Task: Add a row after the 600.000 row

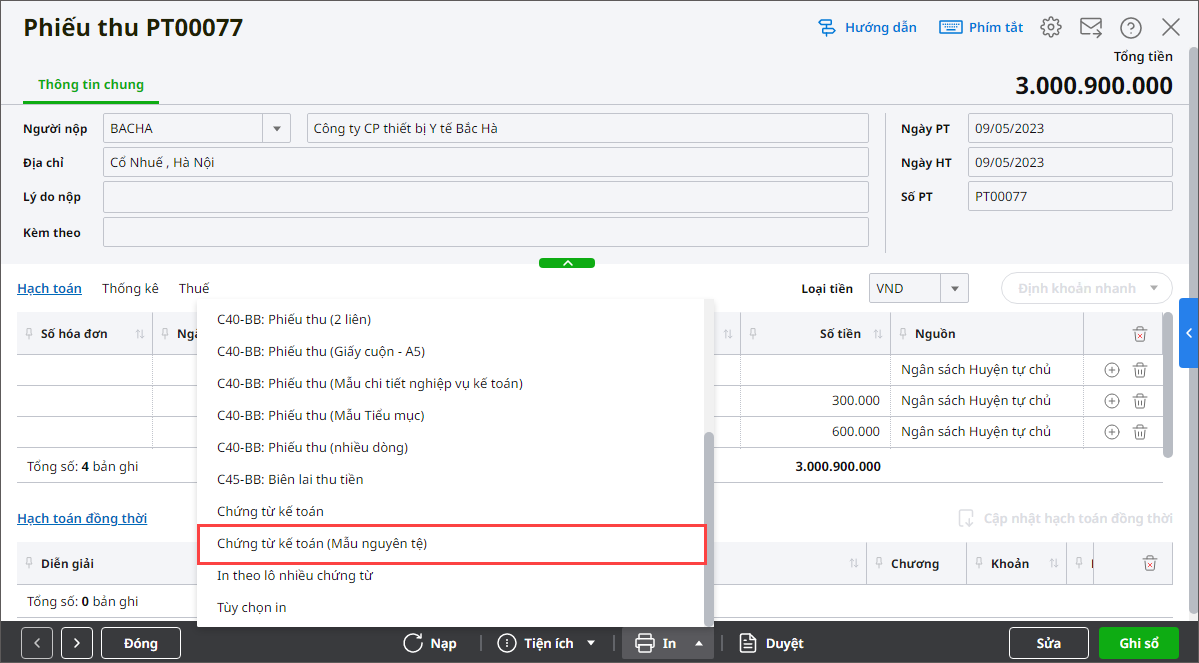Action: (1112, 432)
